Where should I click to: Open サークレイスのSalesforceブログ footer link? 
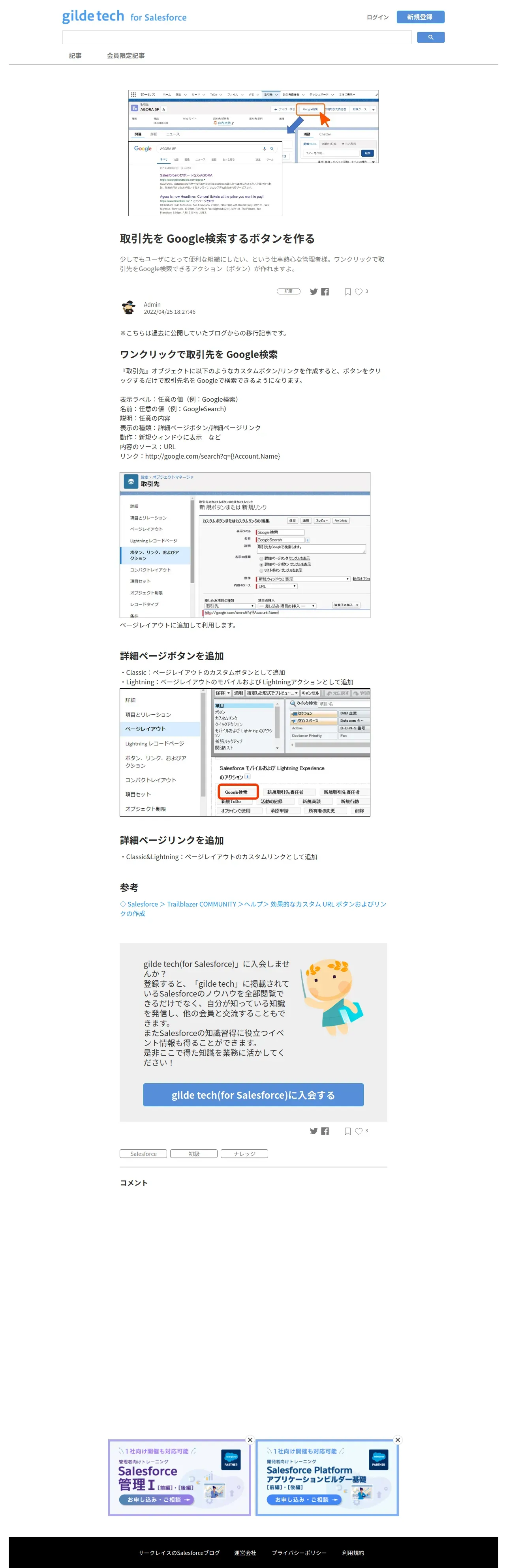(x=179, y=1552)
